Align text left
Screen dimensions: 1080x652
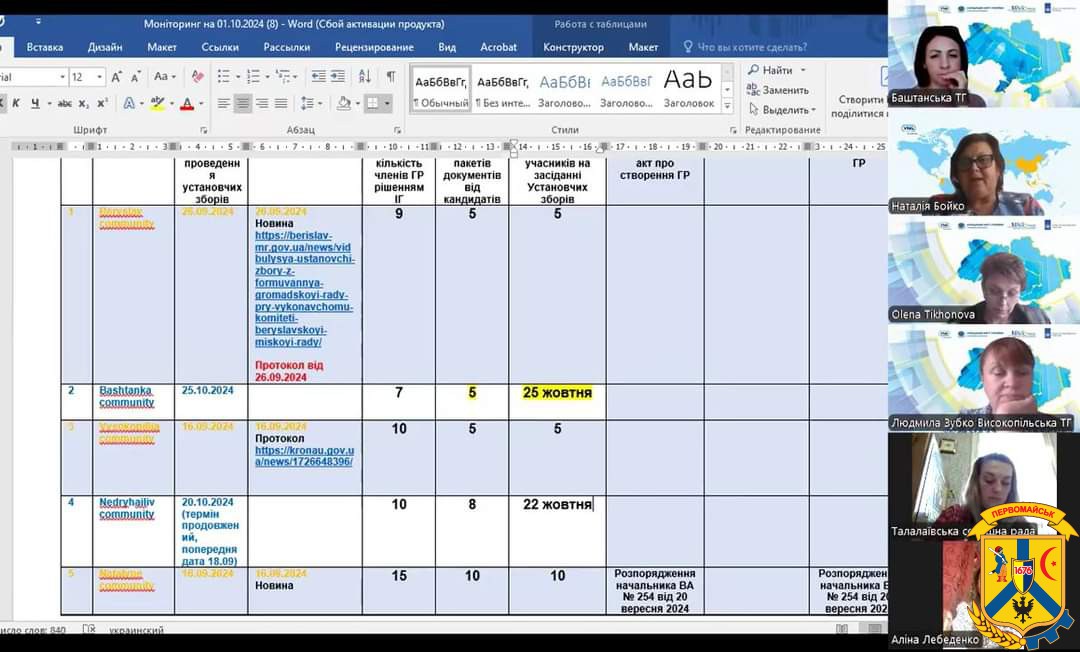pos(223,103)
